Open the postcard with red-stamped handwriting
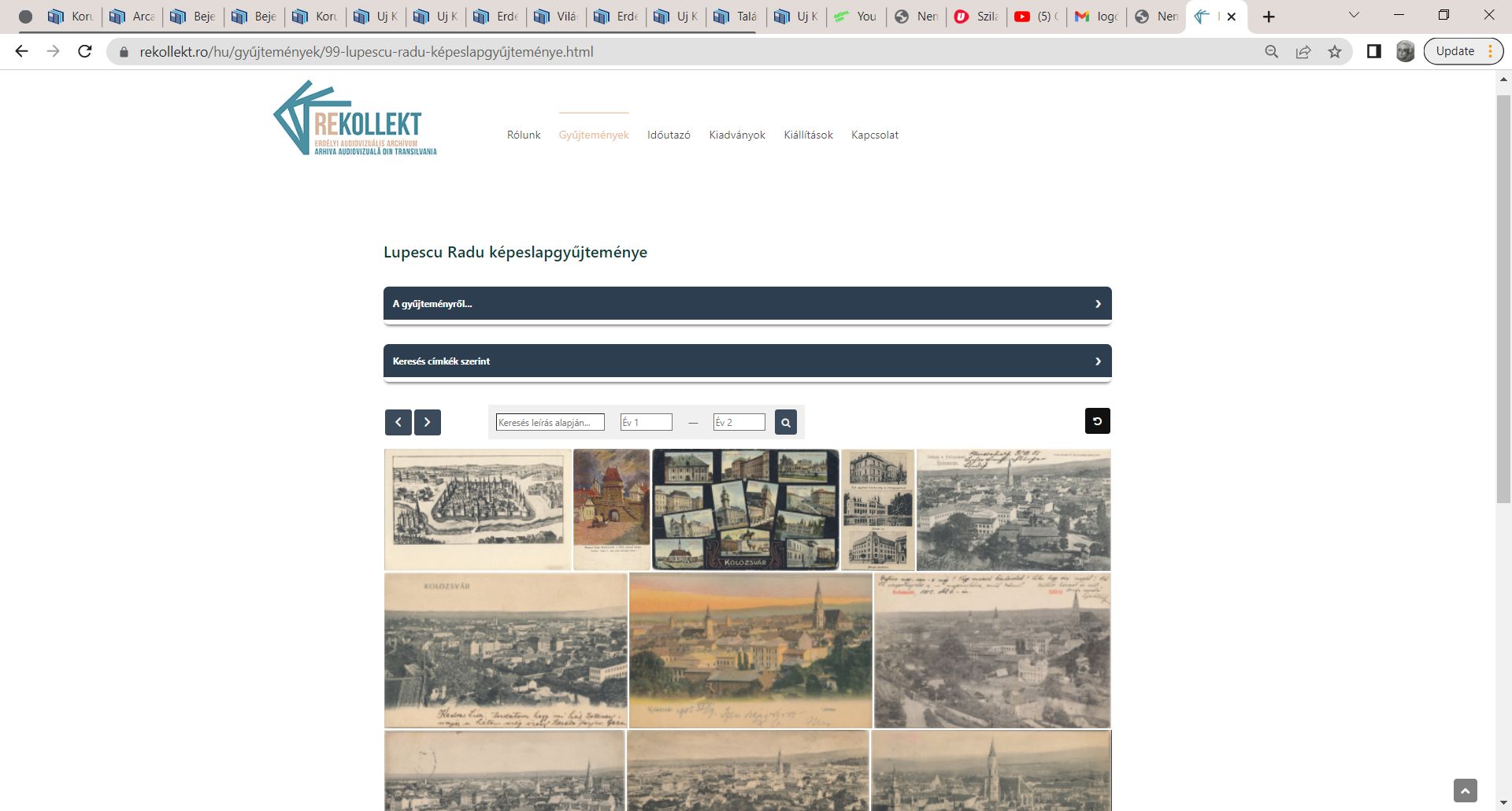Viewport: 1512px width, 811px height. (992, 650)
